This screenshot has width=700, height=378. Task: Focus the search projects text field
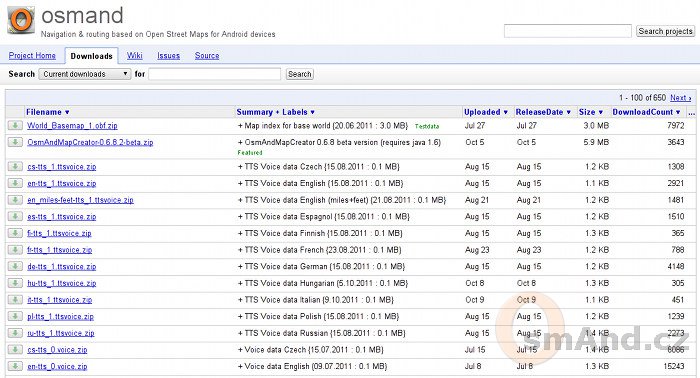coord(568,31)
